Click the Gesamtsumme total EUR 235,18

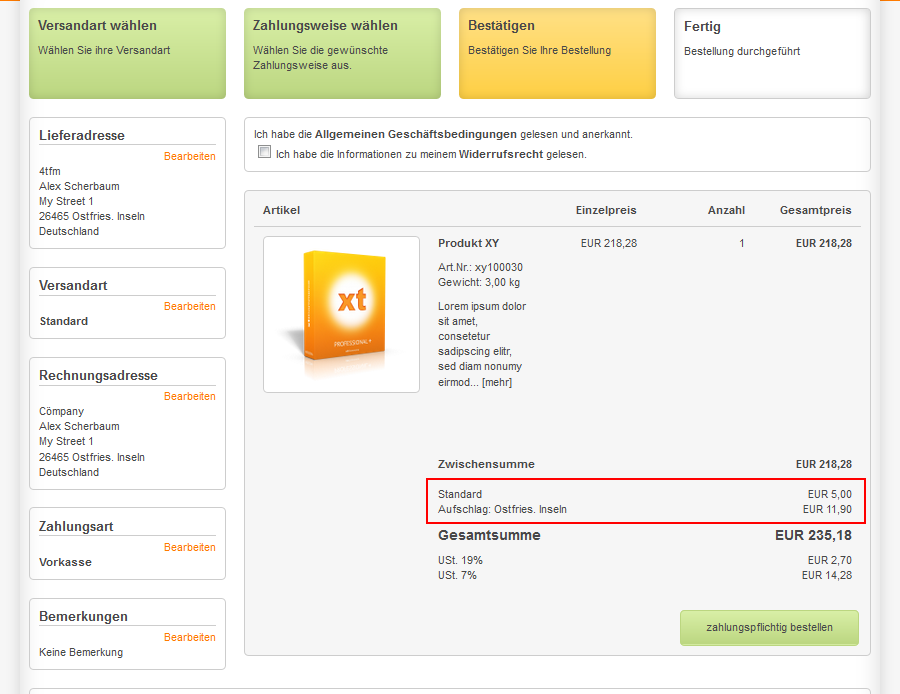pyautogui.click(x=813, y=536)
